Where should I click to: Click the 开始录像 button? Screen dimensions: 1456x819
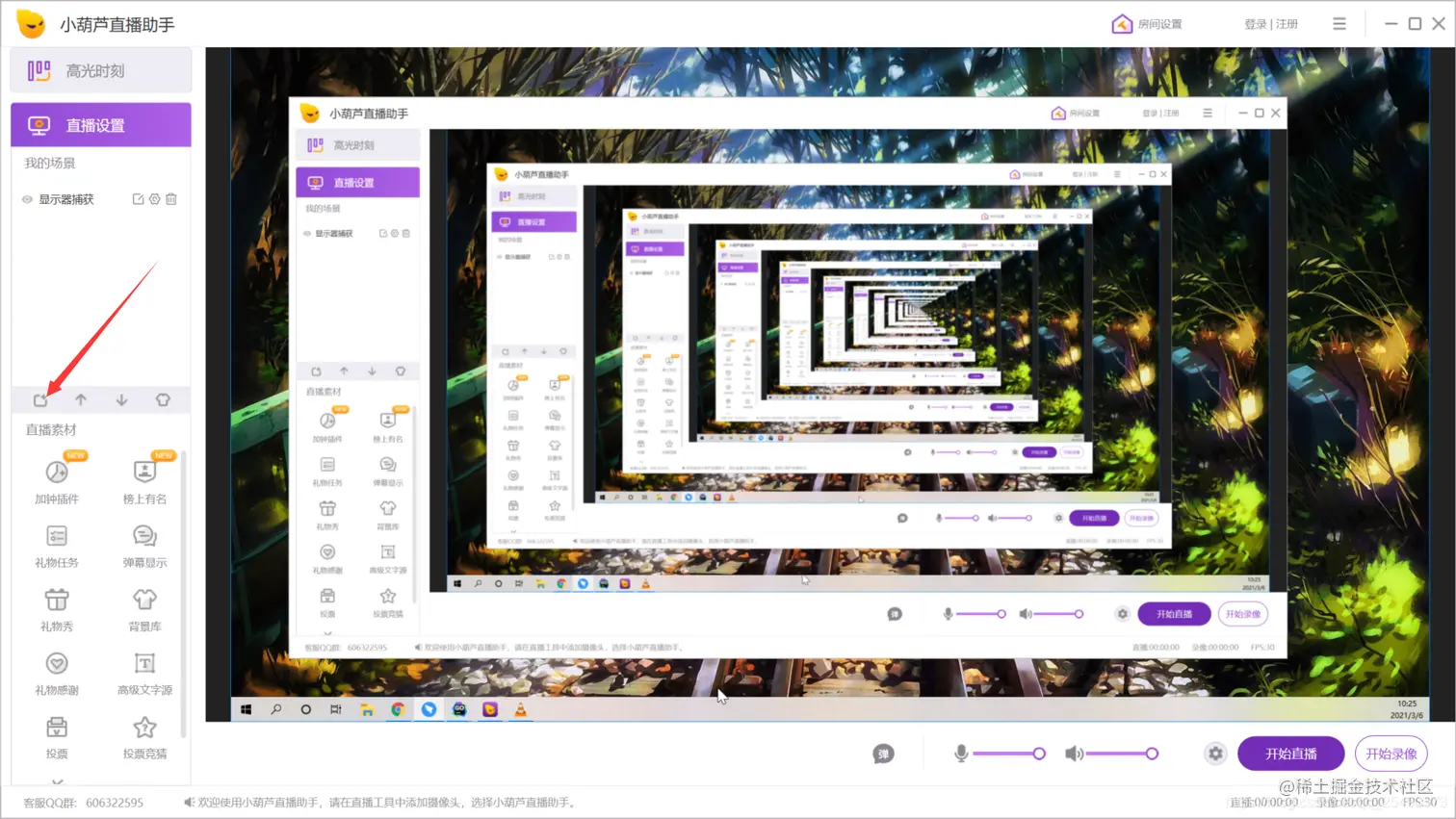[x=1391, y=754]
